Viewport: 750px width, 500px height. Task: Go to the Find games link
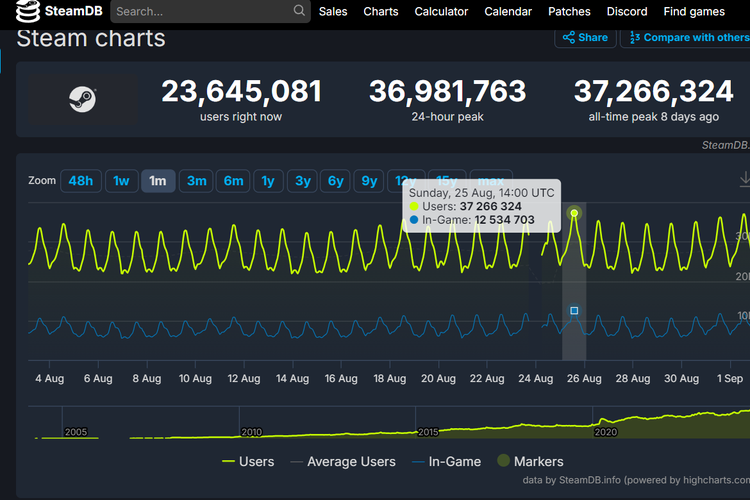click(x=693, y=12)
